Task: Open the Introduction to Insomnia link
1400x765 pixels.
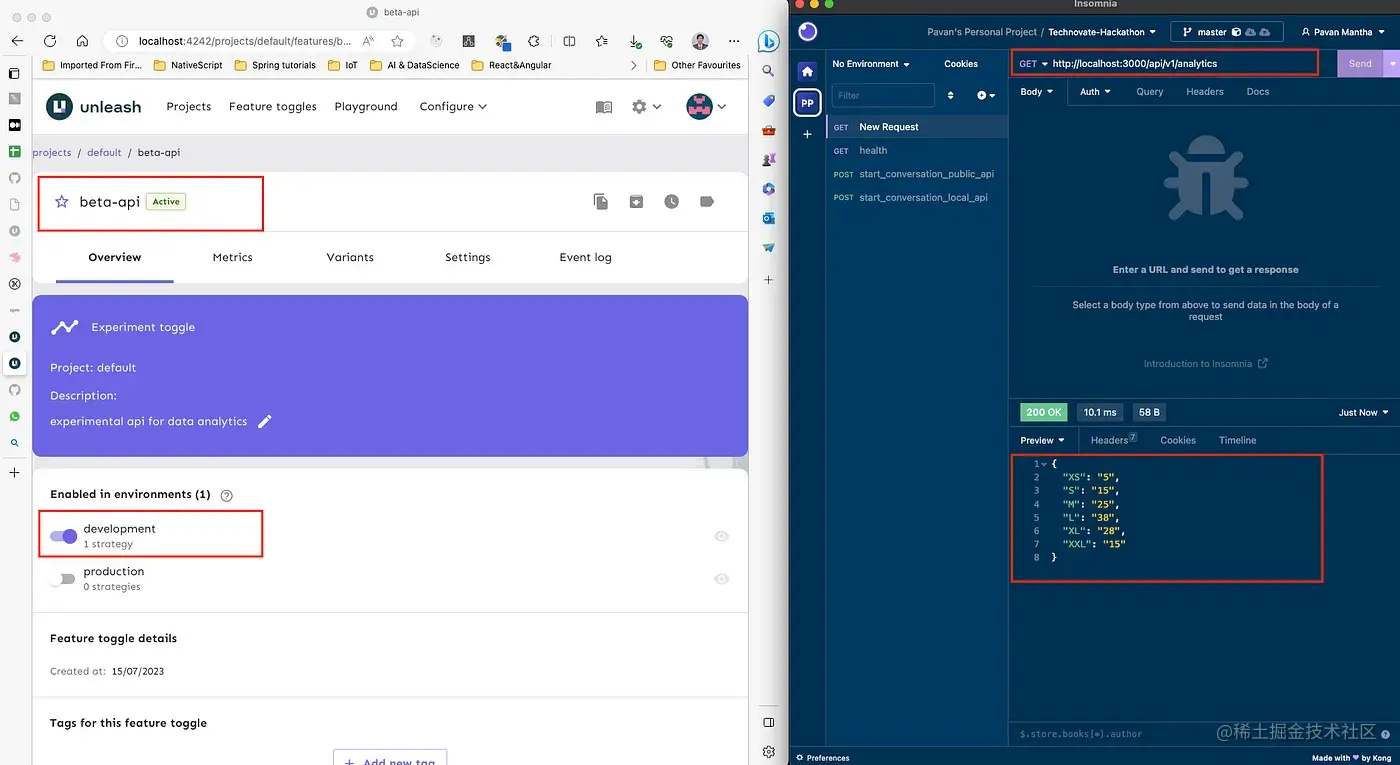Action: click(1205, 364)
